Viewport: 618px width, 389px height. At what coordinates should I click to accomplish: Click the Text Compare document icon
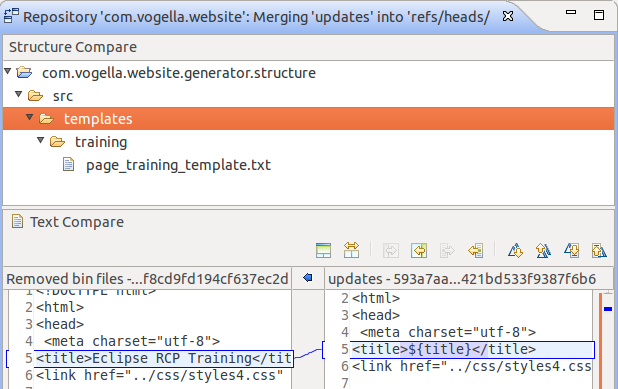(x=17, y=221)
